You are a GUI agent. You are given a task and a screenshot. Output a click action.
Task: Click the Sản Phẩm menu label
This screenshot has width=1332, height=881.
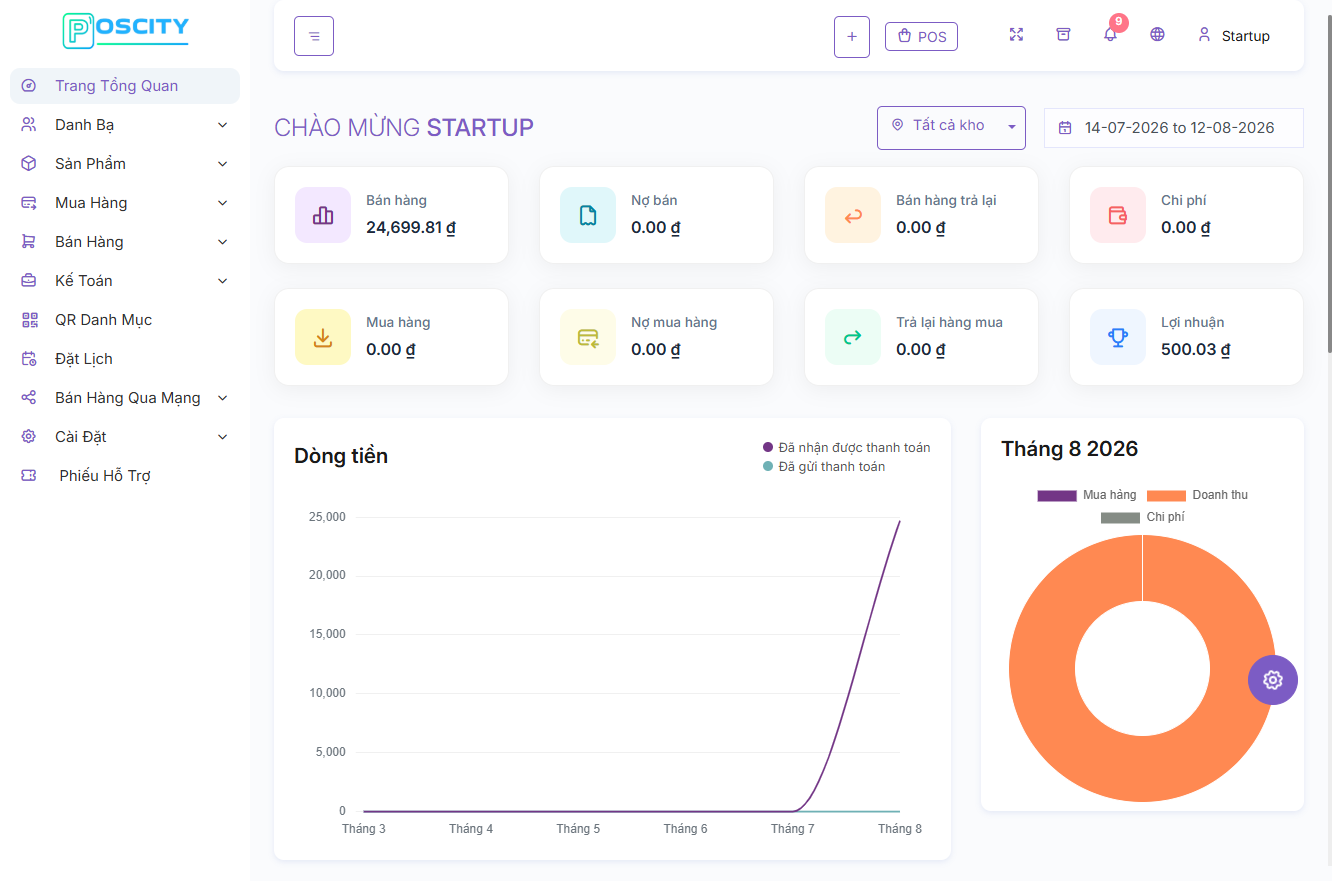(90, 164)
